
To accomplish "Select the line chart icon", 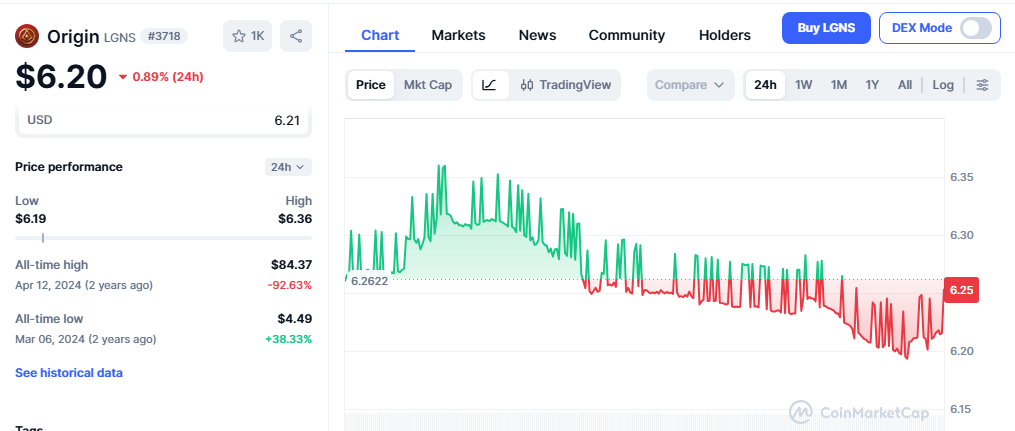I will tap(489, 85).
